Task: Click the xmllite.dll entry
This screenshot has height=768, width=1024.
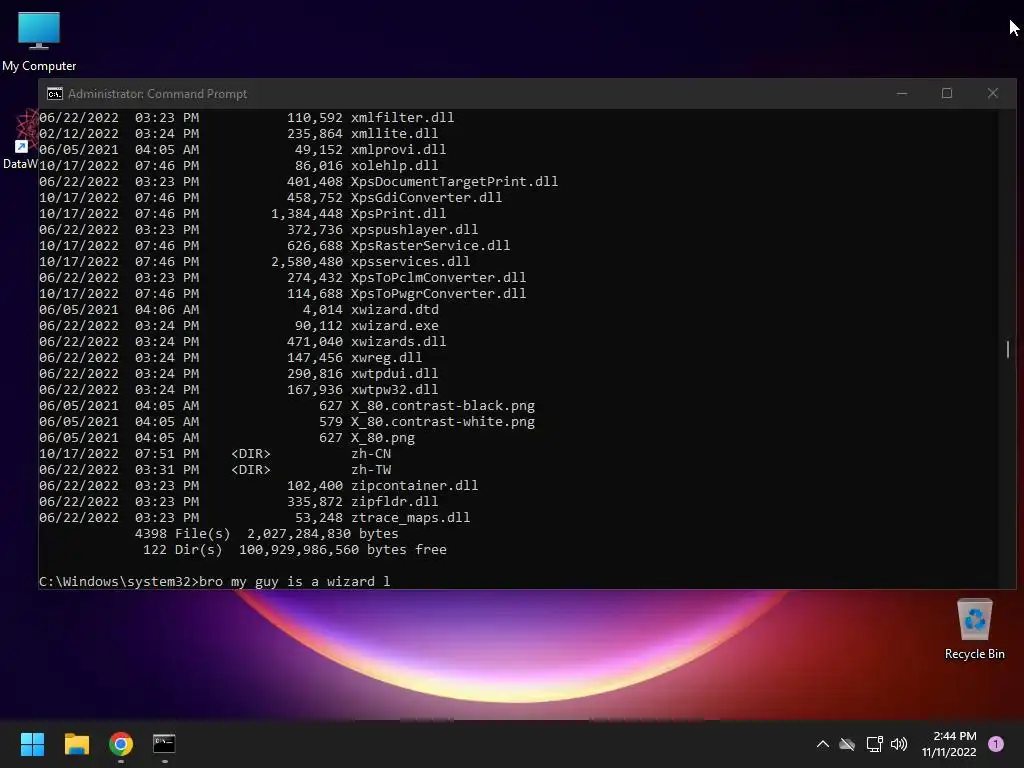Action: click(x=394, y=133)
